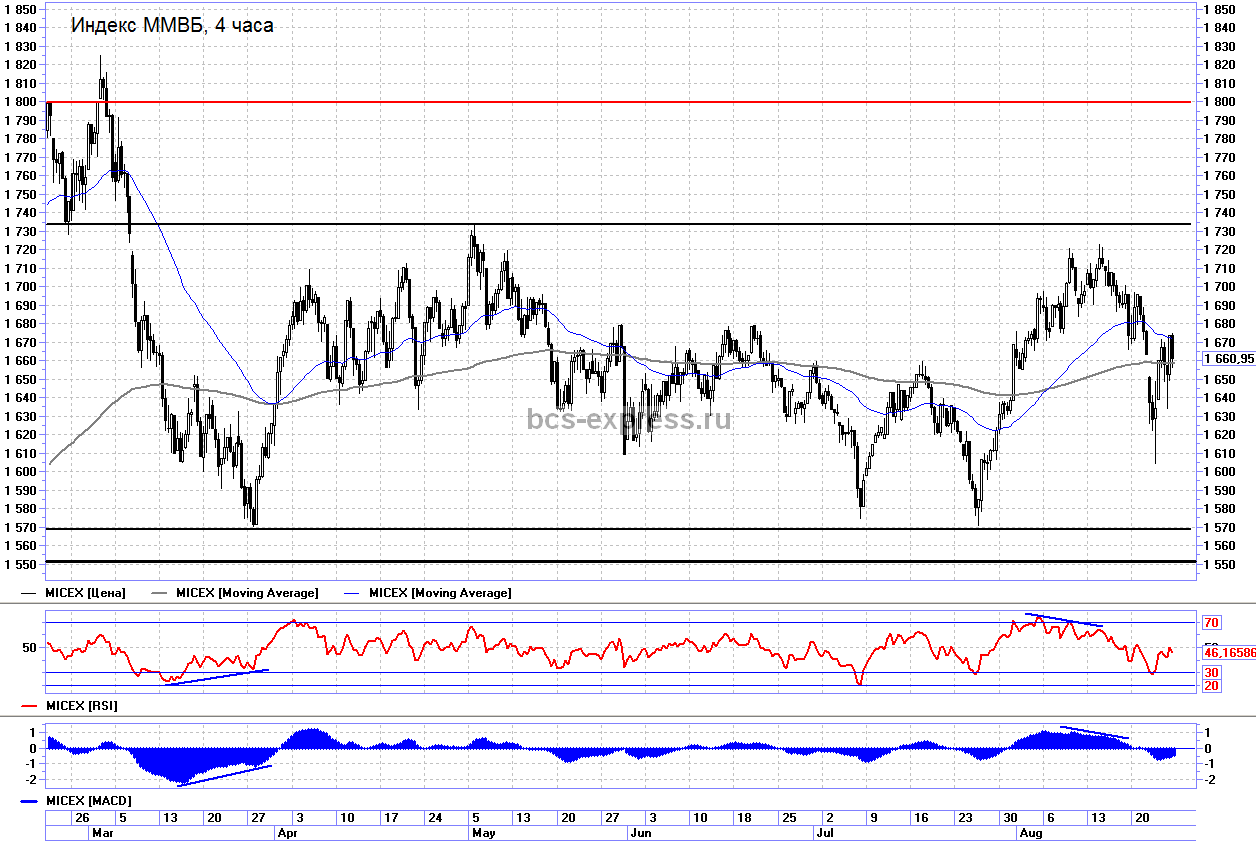This screenshot has height=841, width=1256.
Task: Select the MICEX [MACD] legend label
Action: (x=88, y=801)
